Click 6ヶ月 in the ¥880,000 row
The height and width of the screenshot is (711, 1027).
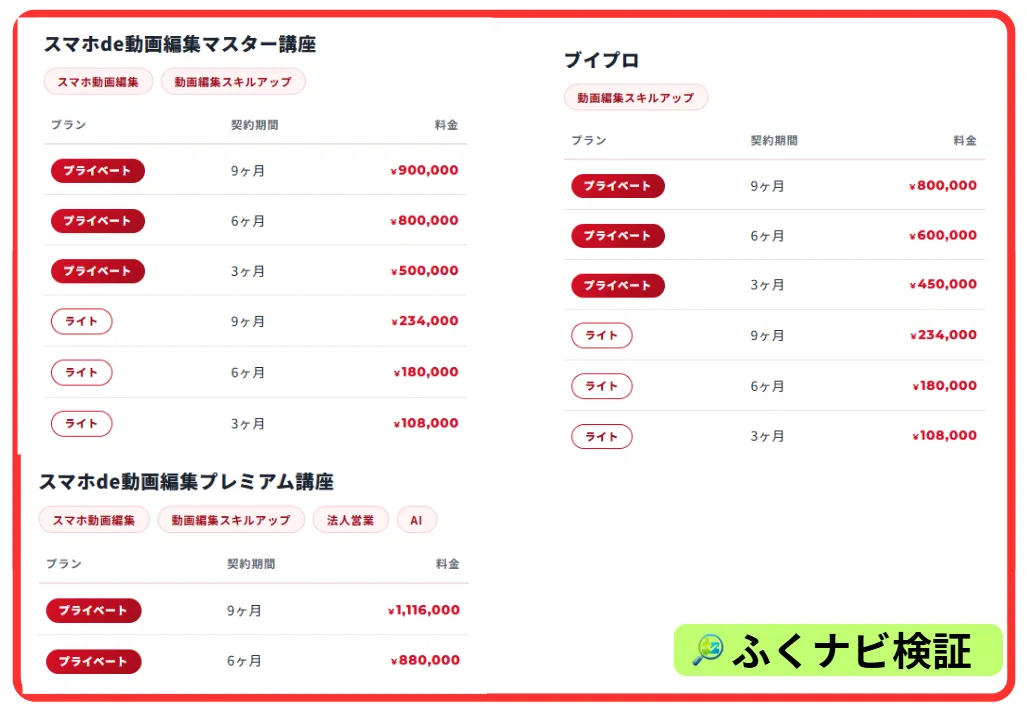point(244,661)
